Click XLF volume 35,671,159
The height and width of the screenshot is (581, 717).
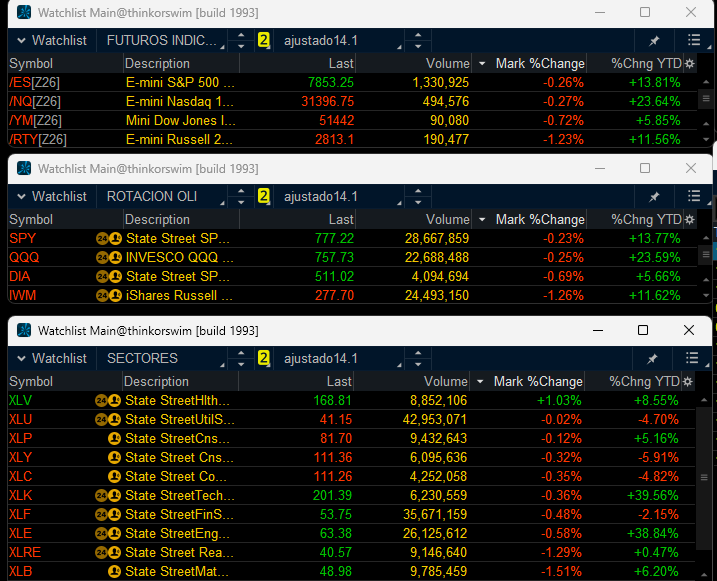click(435, 515)
